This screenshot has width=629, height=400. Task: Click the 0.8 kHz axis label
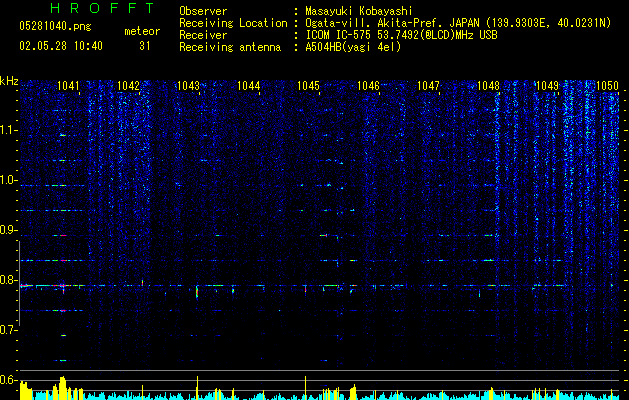pos(8,280)
